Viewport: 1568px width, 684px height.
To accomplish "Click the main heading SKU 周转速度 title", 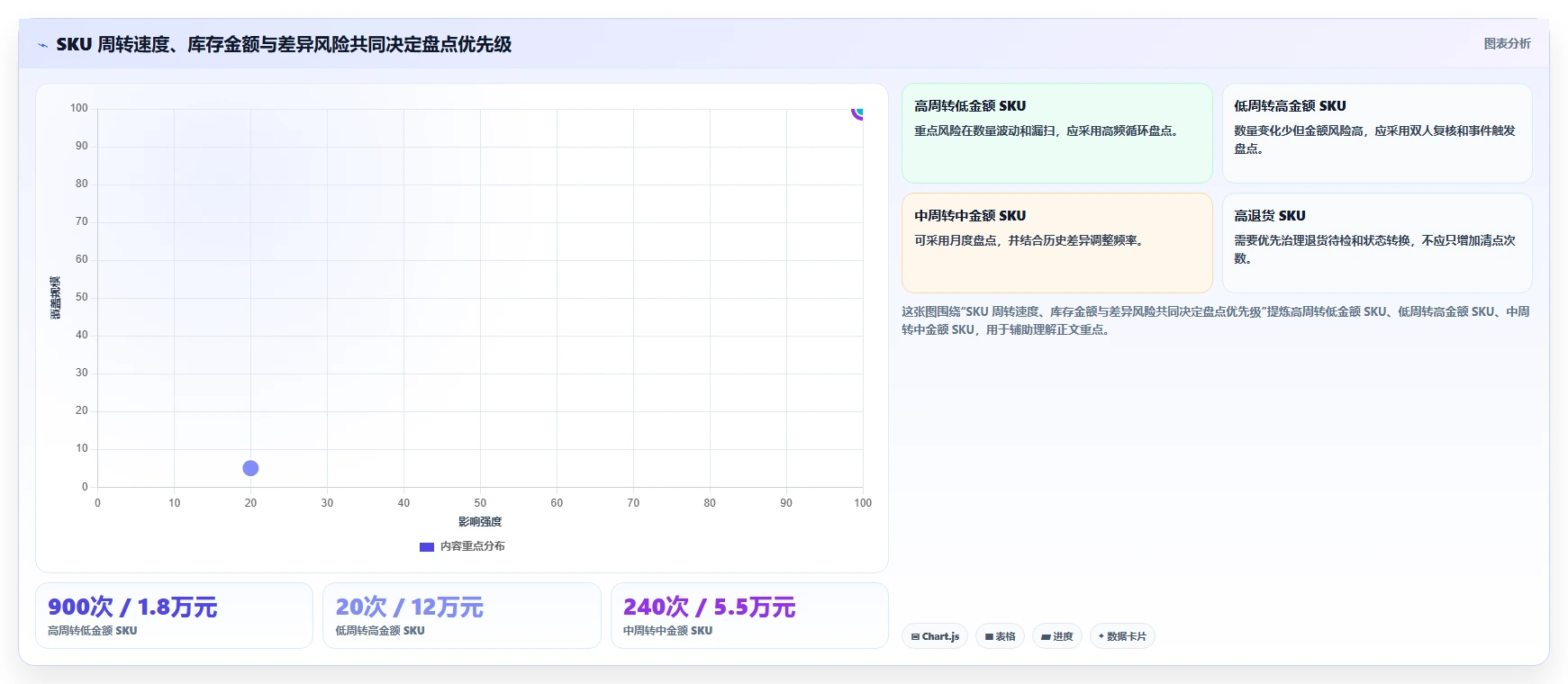I will tap(284, 44).
